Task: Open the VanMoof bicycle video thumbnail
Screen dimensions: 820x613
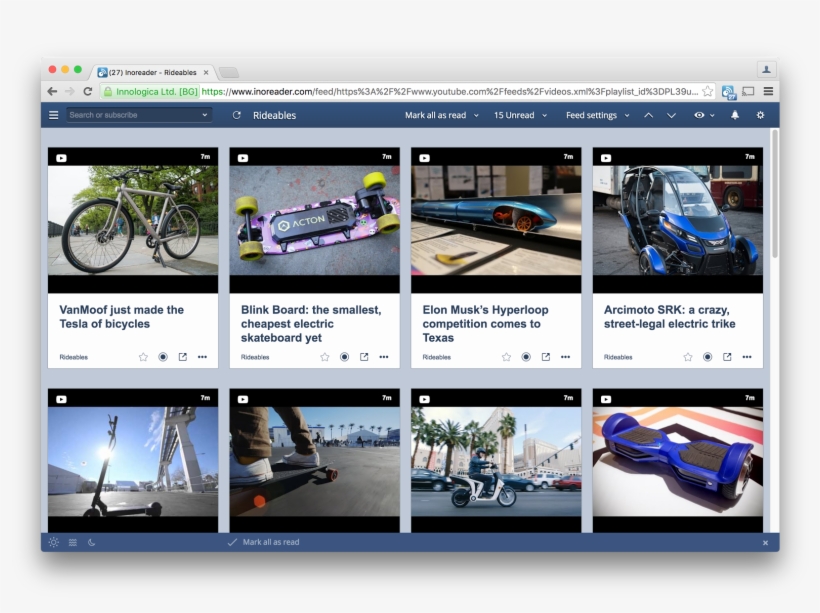Action: (133, 220)
